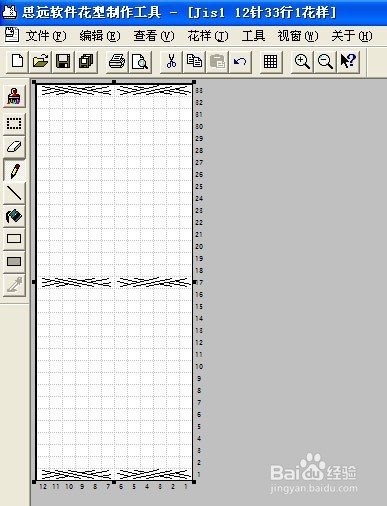
Task: Click the application icon in title bar
Action: click(x=9, y=12)
